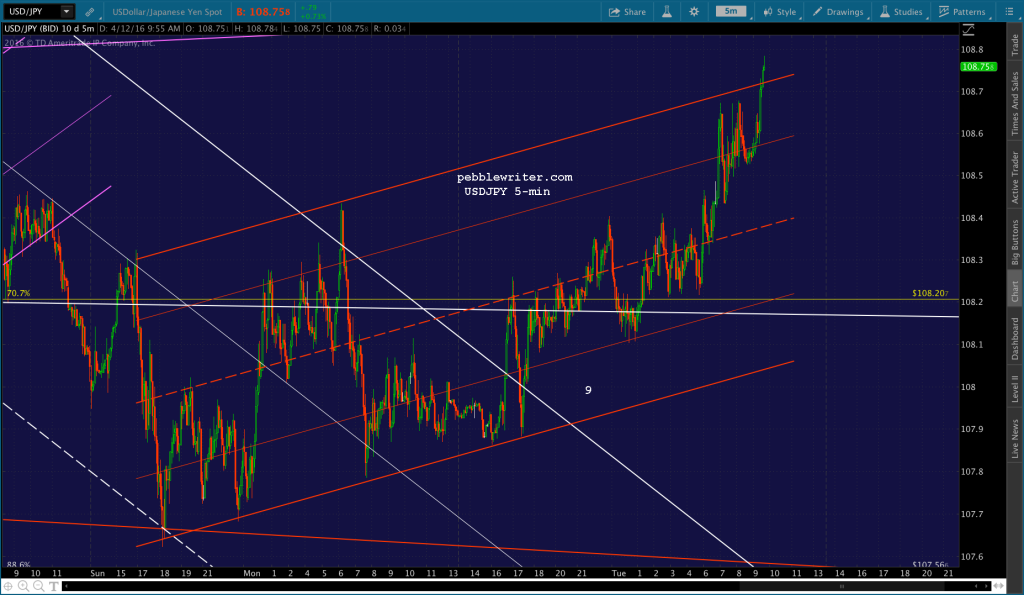Click the Share button
This screenshot has width=1024, height=595.
pos(627,12)
